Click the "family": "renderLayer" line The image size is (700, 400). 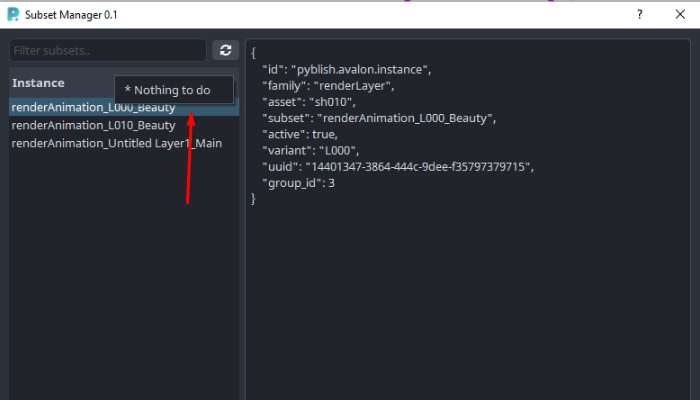pyautogui.click(x=328, y=86)
